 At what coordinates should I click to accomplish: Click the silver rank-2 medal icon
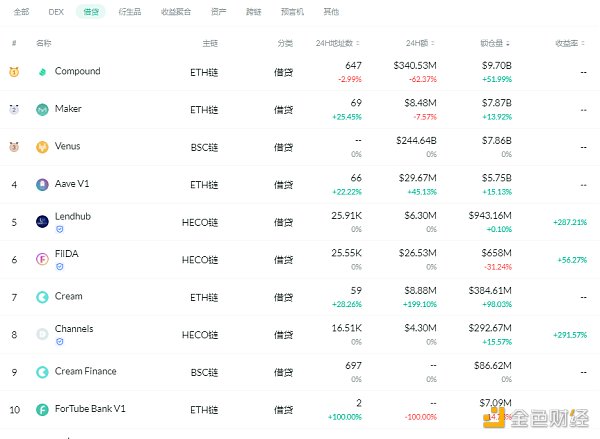click(14, 109)
